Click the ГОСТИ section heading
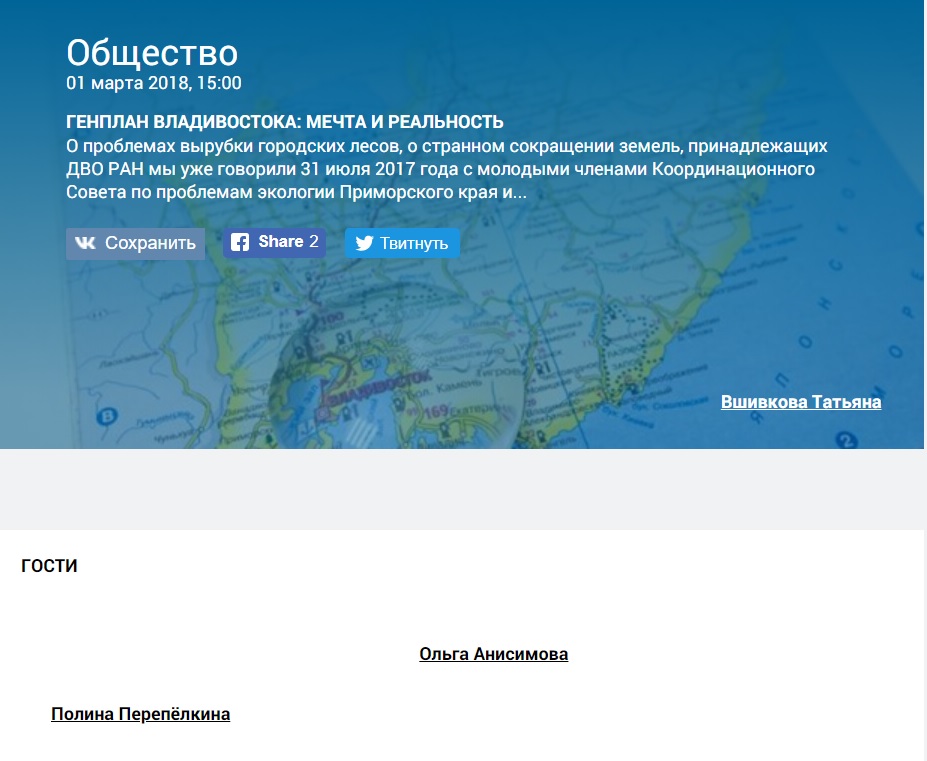 click(49, 566)
